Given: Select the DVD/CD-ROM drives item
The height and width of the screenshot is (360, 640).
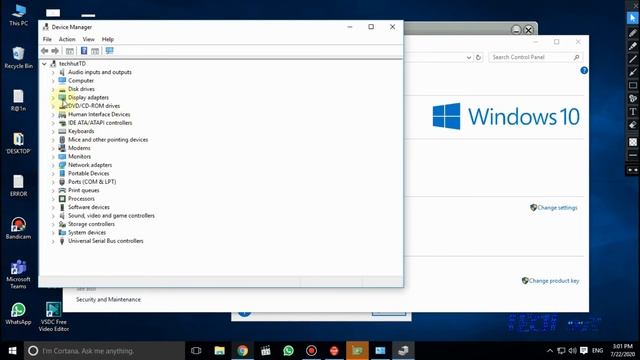Looking at the screenshot, I should 93,106.
